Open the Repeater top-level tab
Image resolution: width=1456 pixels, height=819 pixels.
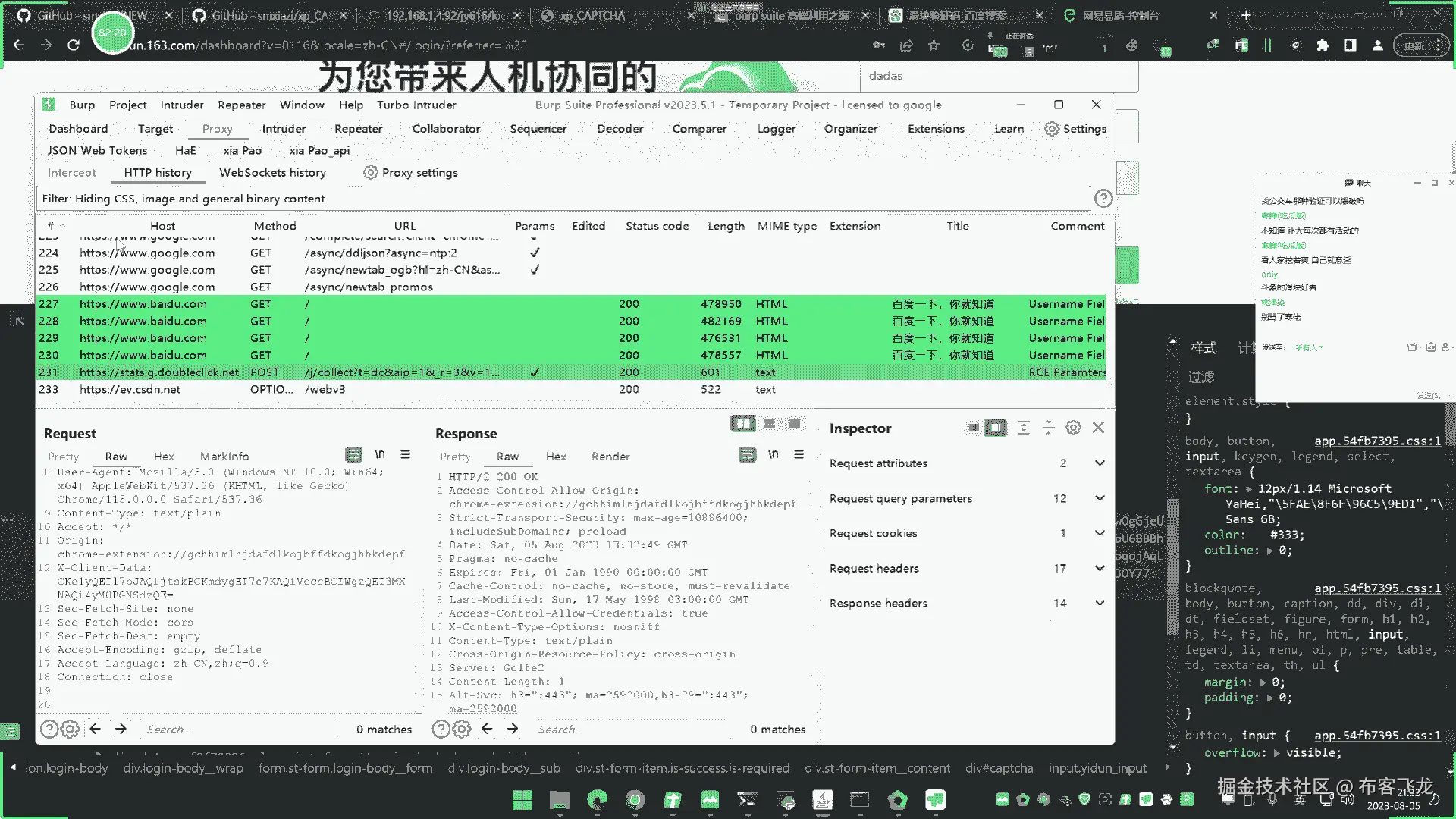pyautogui.click(x=358, y=129)
